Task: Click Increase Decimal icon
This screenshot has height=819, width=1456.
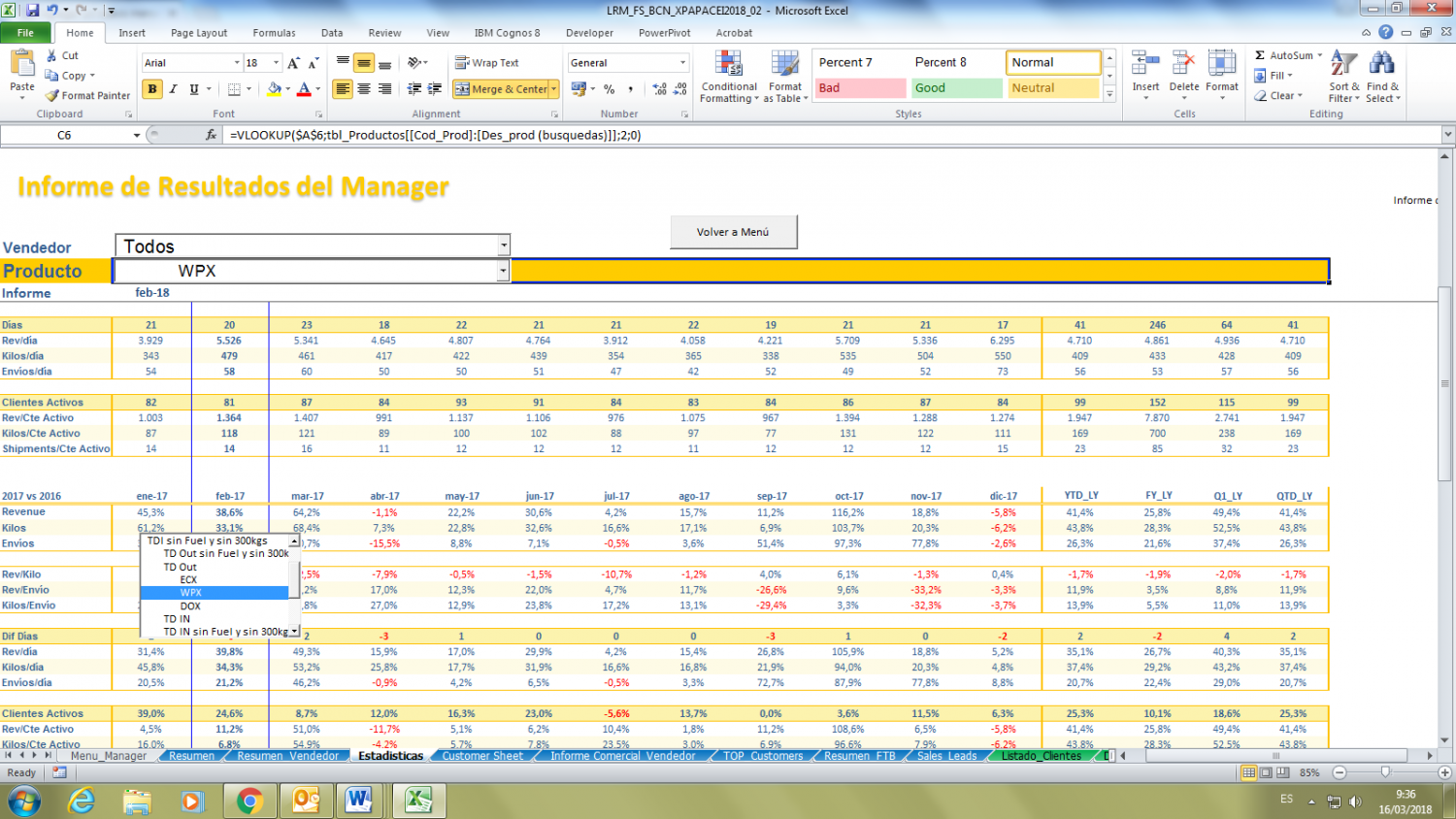Action: [660, 89]
